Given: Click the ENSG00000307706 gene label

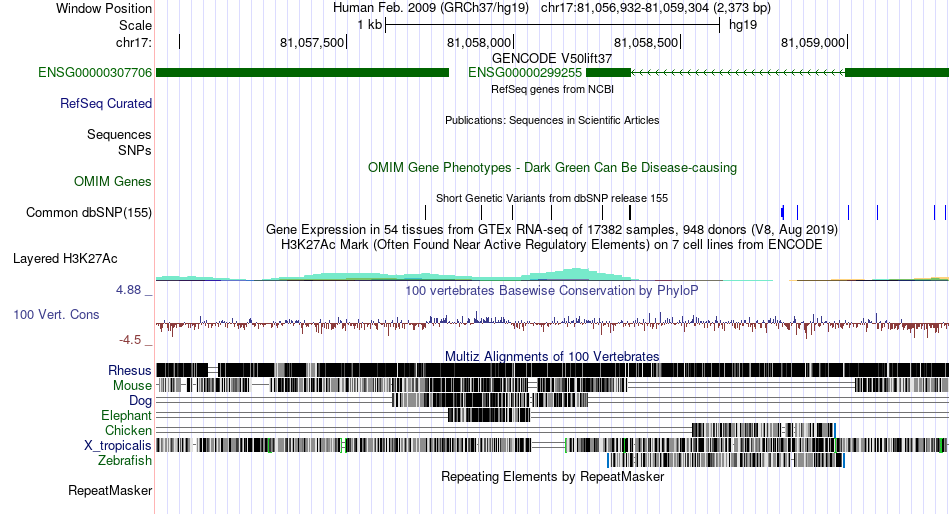Looking at the screenshot, I should pyautogui.click(x=95, y=73).
